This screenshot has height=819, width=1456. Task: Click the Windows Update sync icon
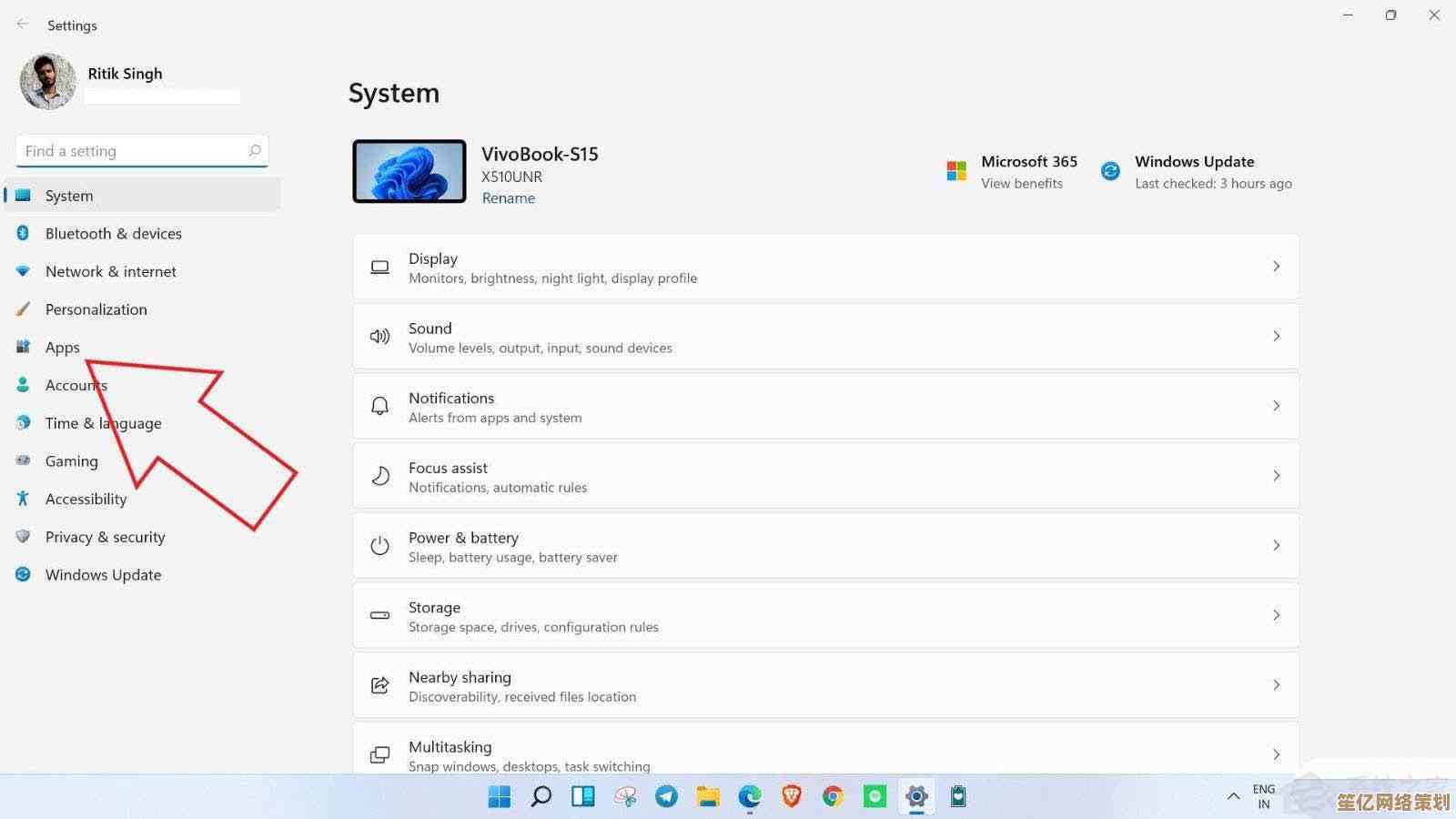pyautogui.click(x=1110, y=171)
